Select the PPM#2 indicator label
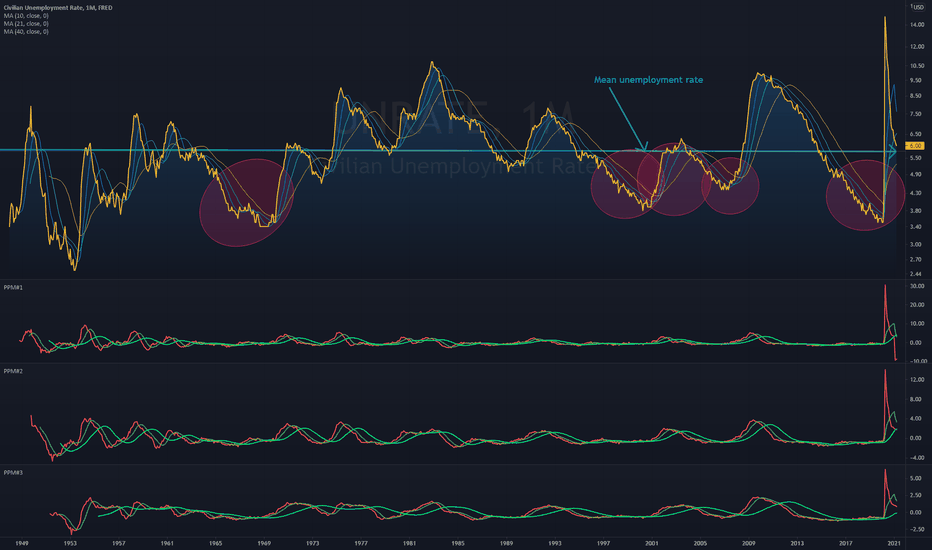Screen dimensions: 932x550 (13, 371)
